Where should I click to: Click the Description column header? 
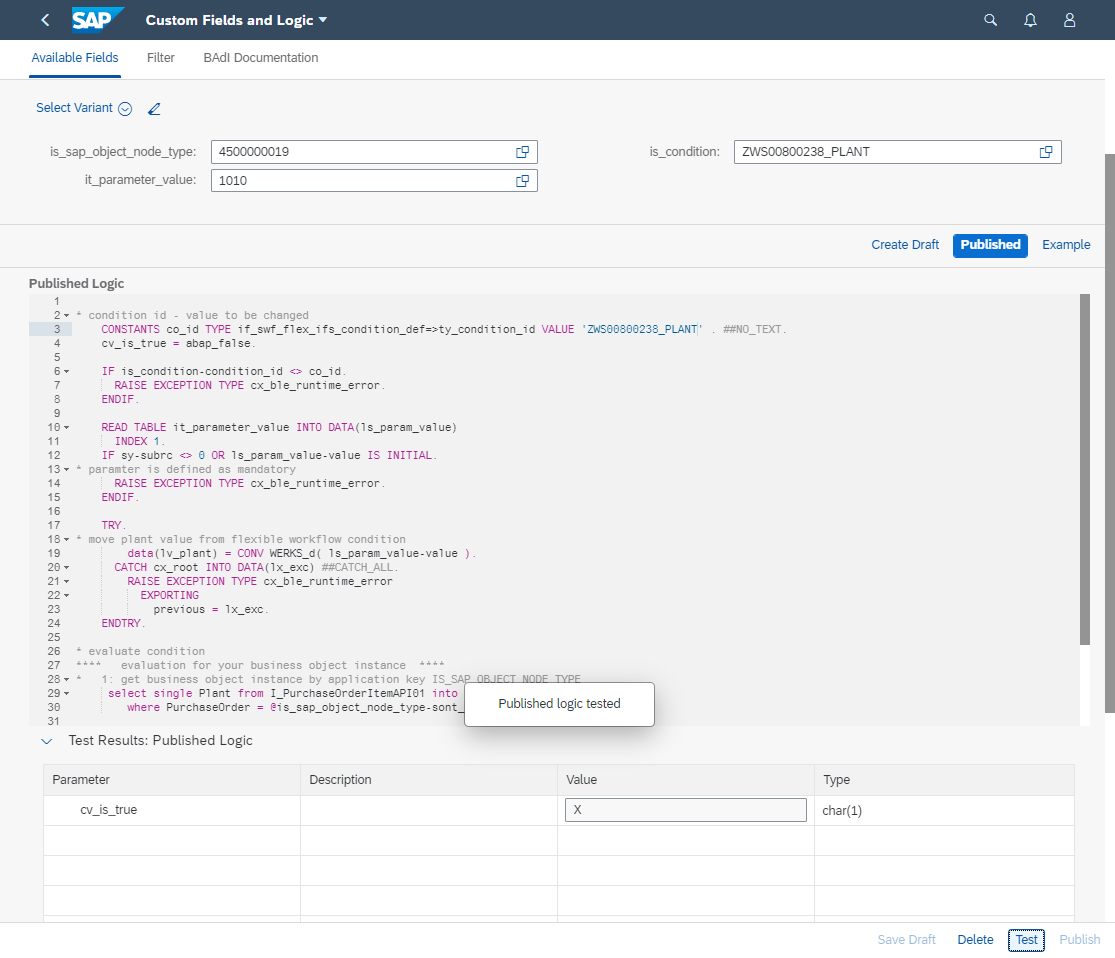pyautogui.click(x=429, y=780)
